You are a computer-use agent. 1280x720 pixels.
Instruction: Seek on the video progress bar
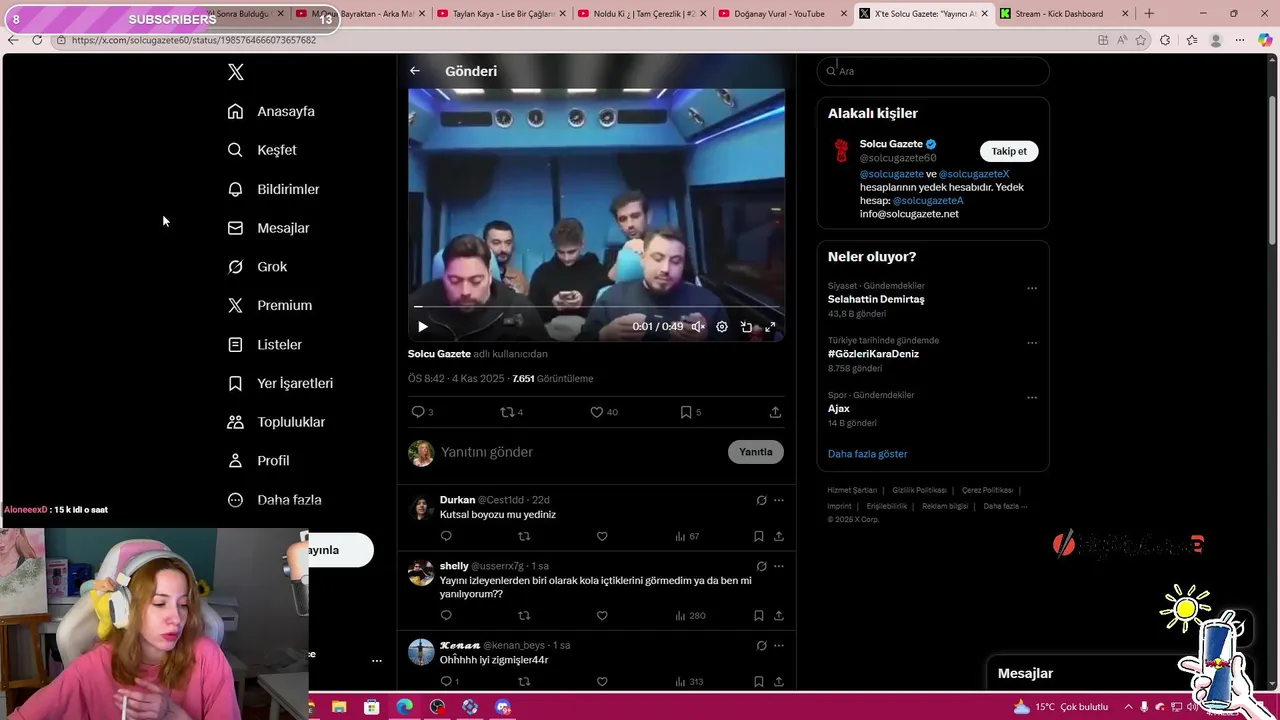coord(596,307)
